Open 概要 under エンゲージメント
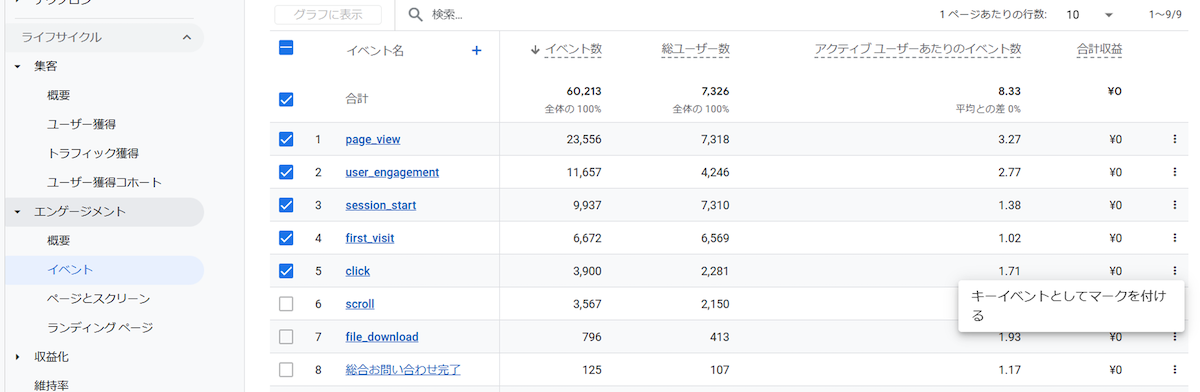 58,241
